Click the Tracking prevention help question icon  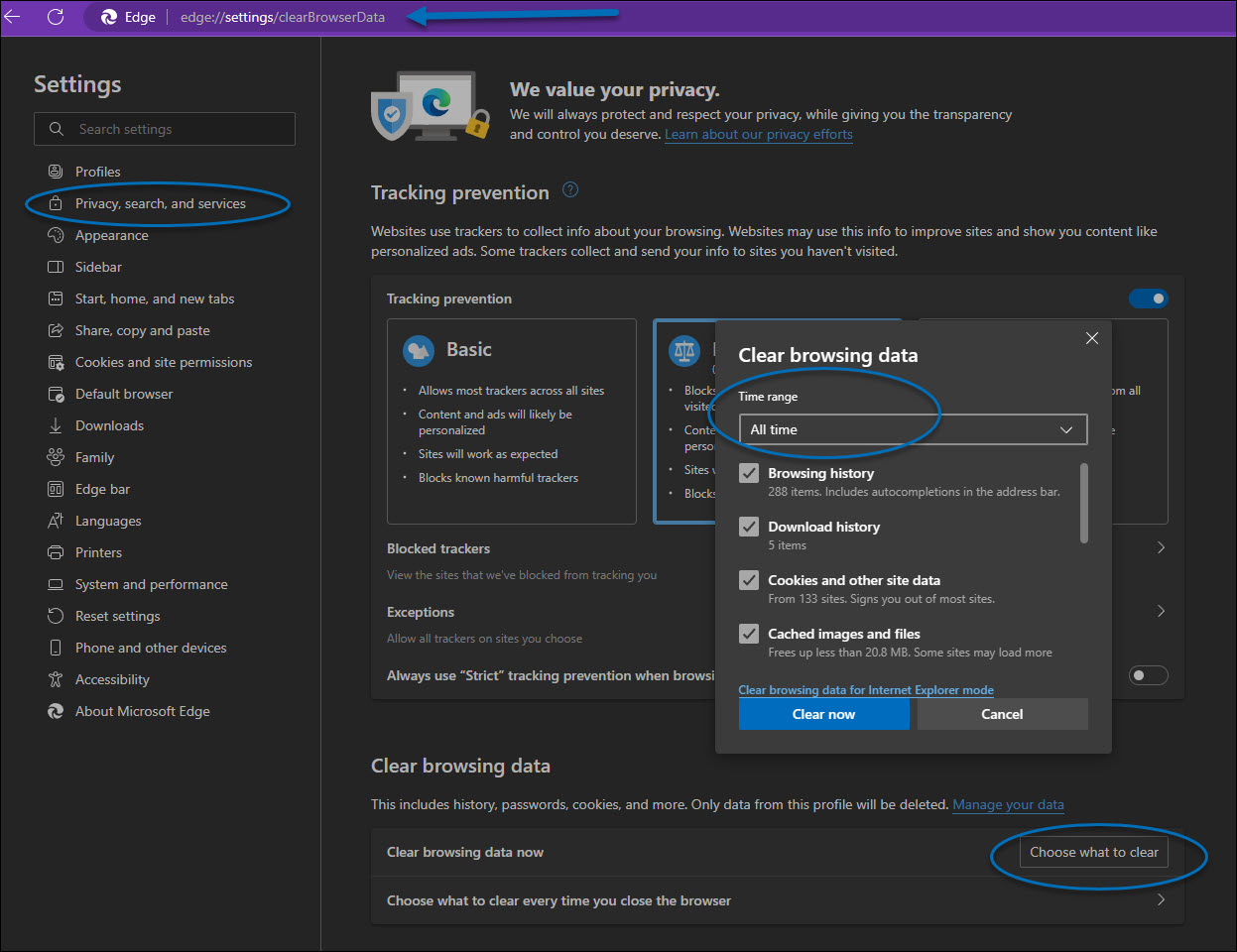click(x=570, y=190)
